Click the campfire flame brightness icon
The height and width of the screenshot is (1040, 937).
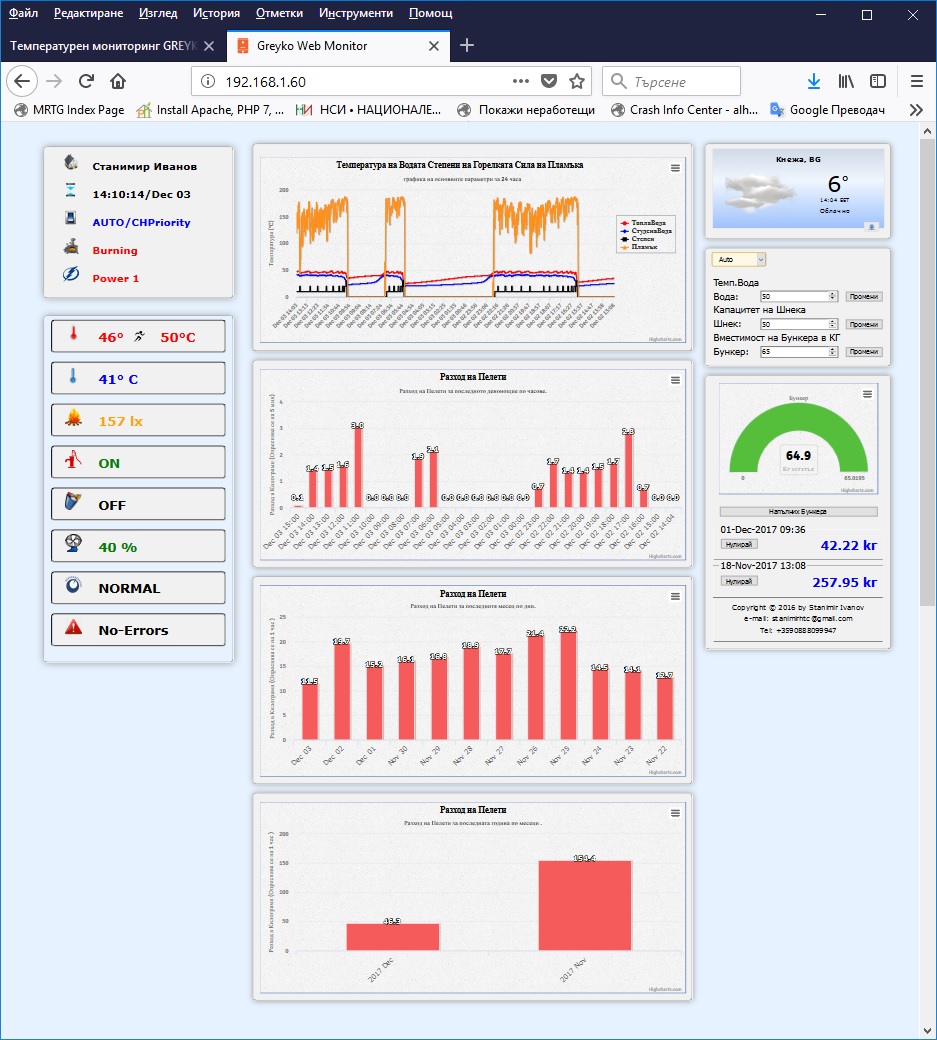click(73, 421)
